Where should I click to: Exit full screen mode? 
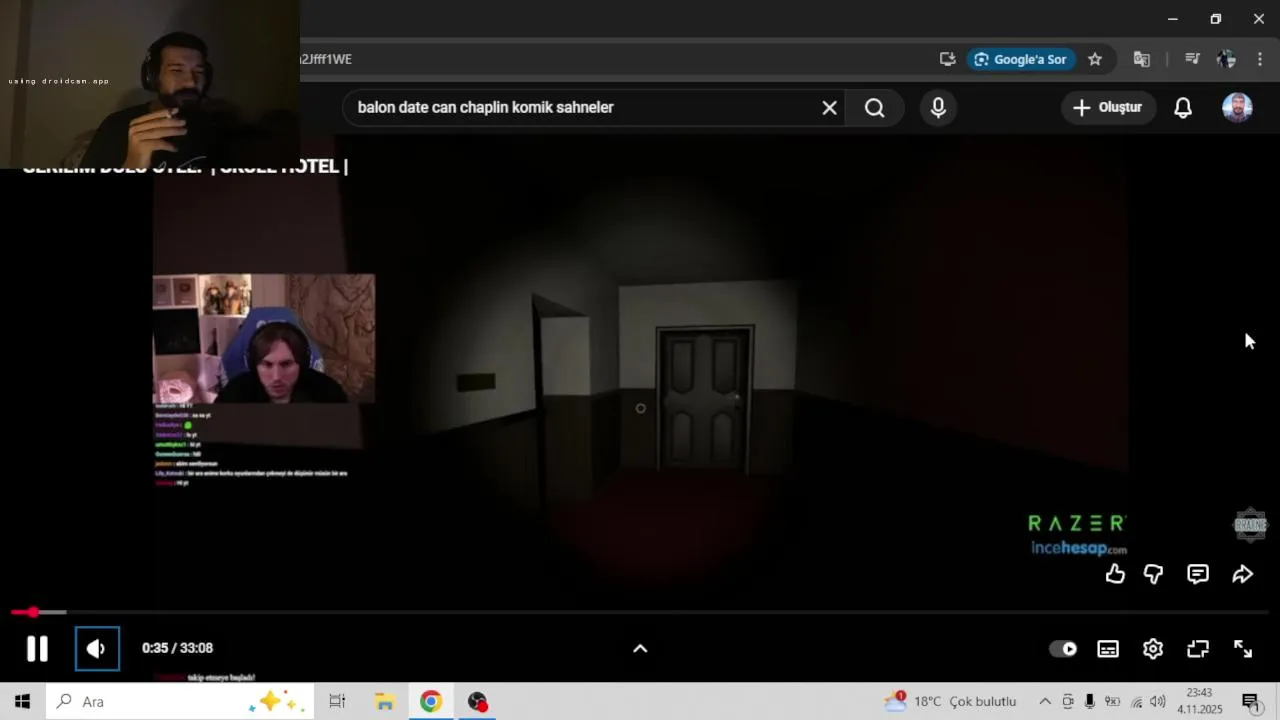tap(1243, 649)
